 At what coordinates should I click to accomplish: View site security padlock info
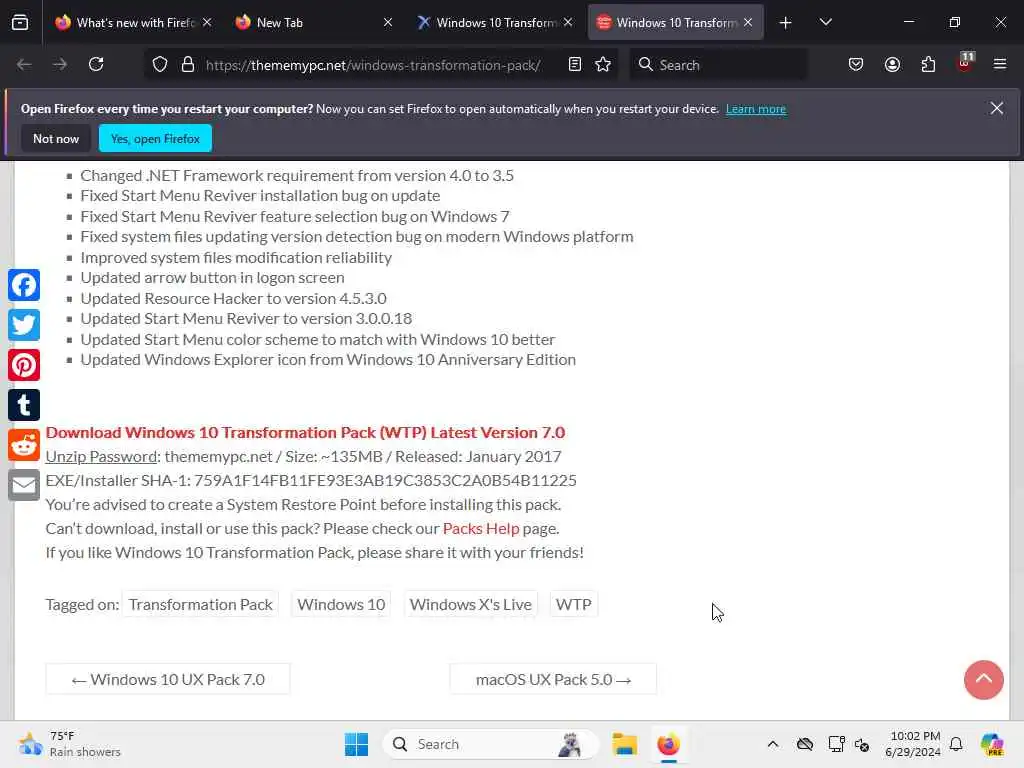pyautogui.click(x=188, y=65)
